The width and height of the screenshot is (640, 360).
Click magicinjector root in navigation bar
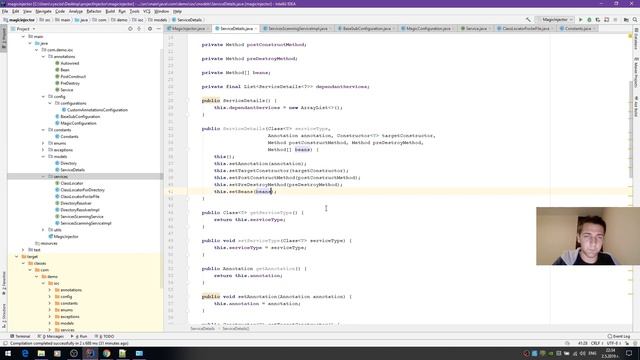coord(19,20)
